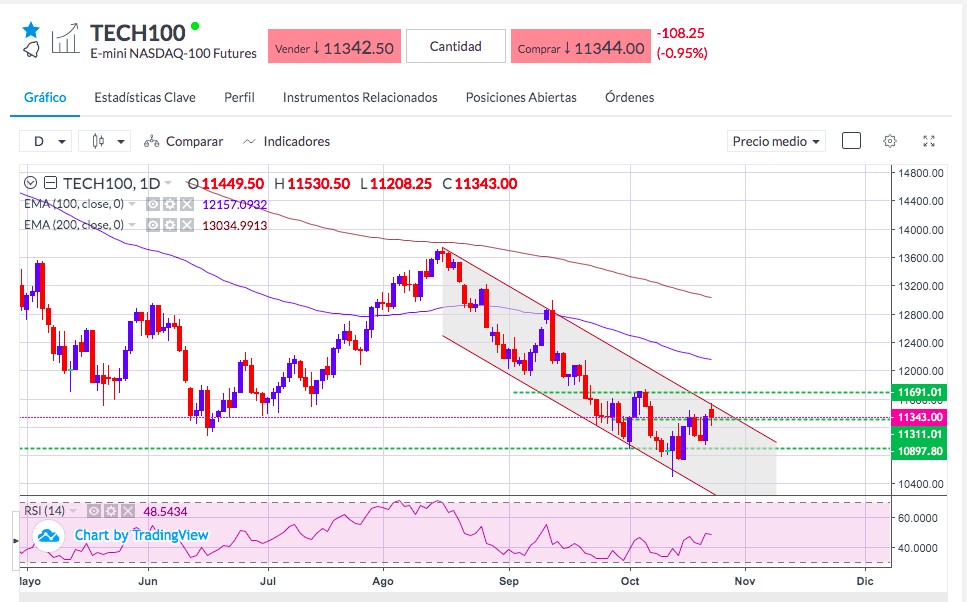Click the 11691.01 green price label
Viewport: 967px width, 602px height.
tap(919, 392)
